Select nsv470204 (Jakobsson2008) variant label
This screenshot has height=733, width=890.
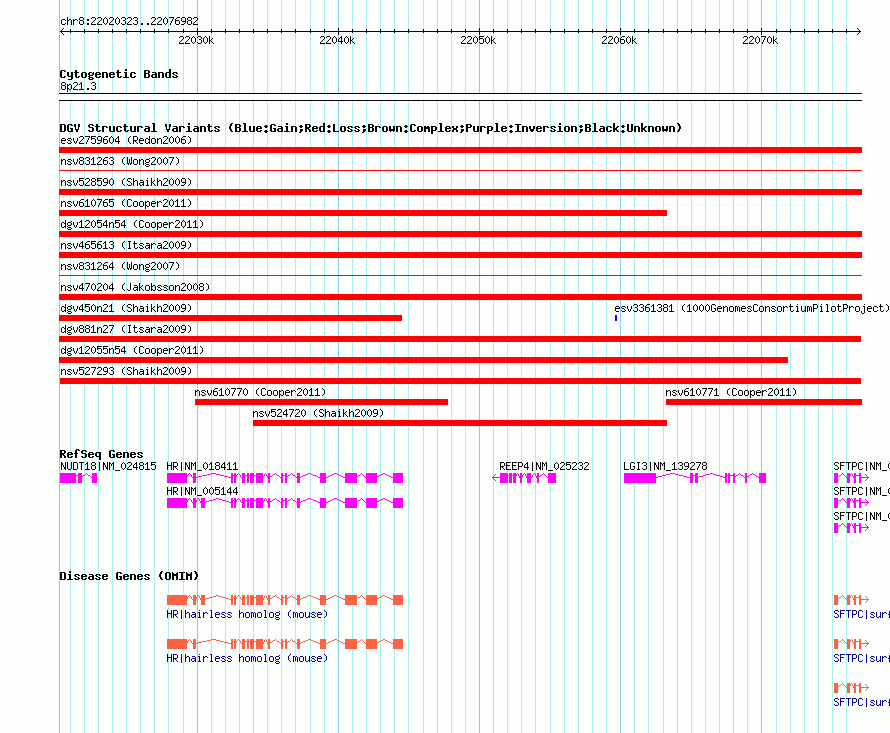pos(135,287)
